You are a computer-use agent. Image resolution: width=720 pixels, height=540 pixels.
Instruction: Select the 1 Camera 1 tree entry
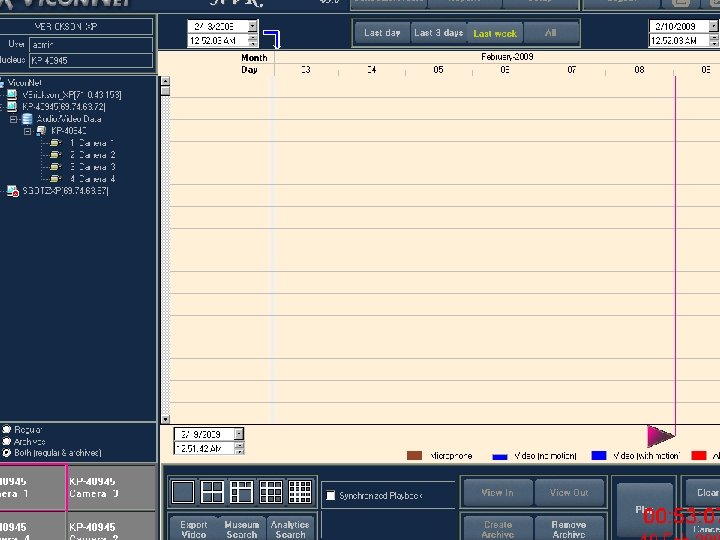[92, 143]
